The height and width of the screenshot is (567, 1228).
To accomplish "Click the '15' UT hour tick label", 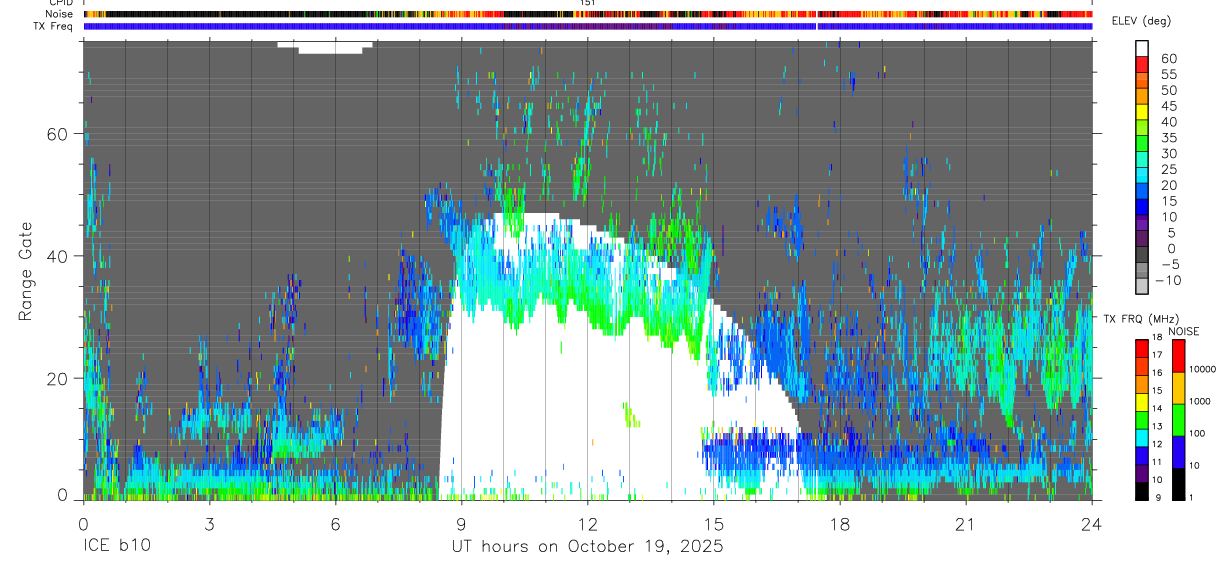I will click(713, 523).
